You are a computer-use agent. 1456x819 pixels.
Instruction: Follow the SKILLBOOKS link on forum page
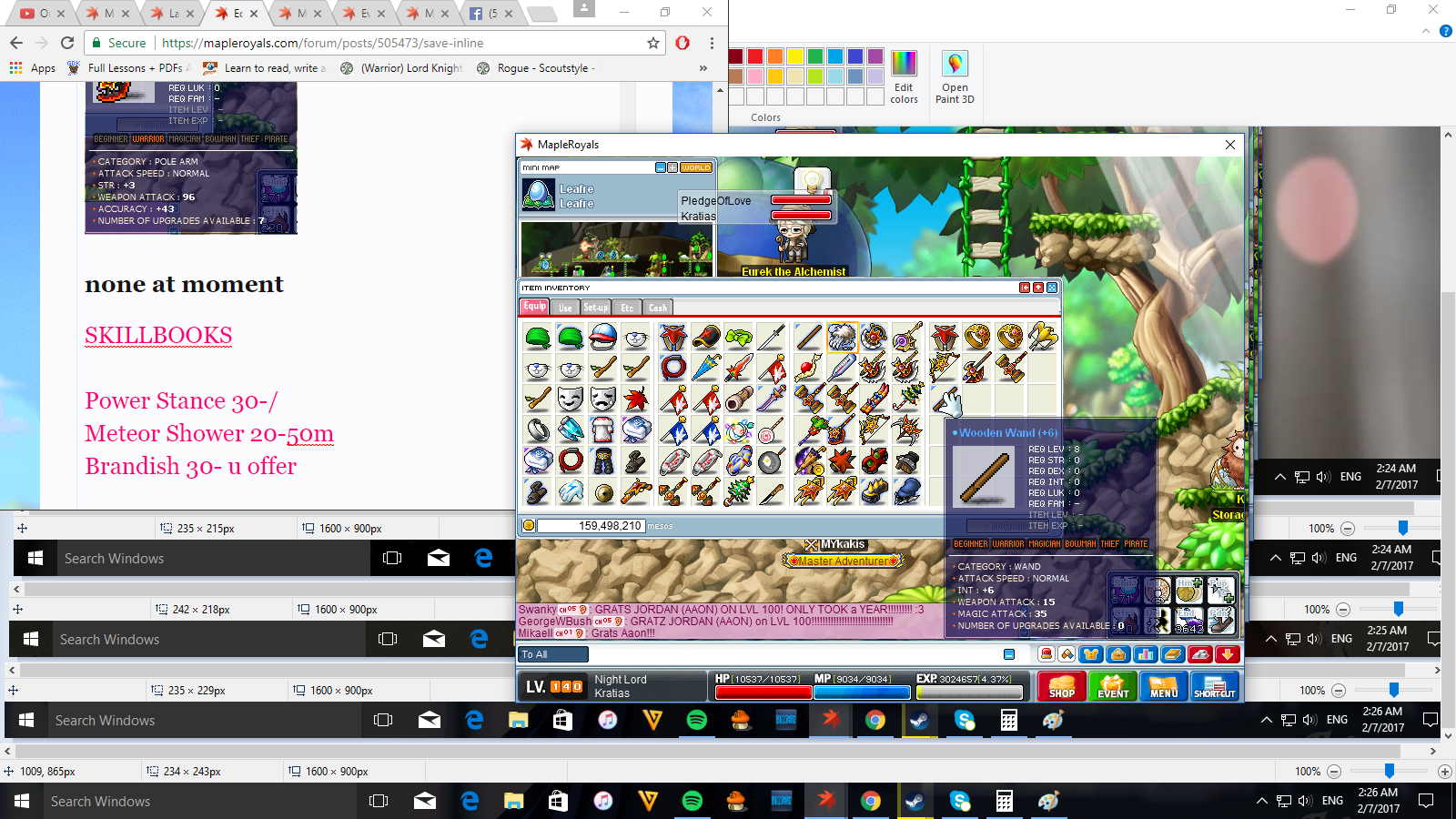pyautogui.click(x=158, y=336)
